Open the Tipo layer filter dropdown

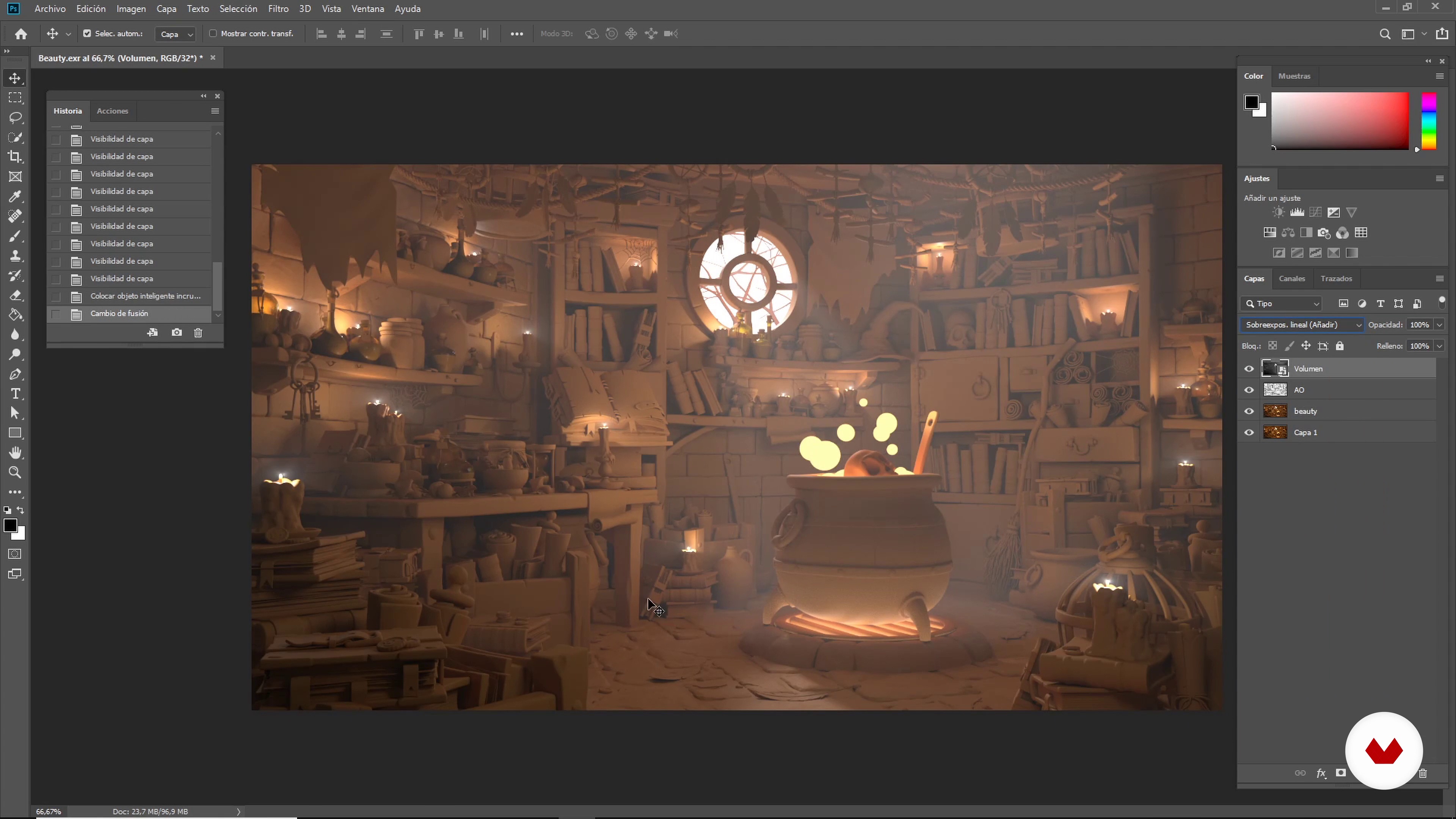click(1281, 303)
